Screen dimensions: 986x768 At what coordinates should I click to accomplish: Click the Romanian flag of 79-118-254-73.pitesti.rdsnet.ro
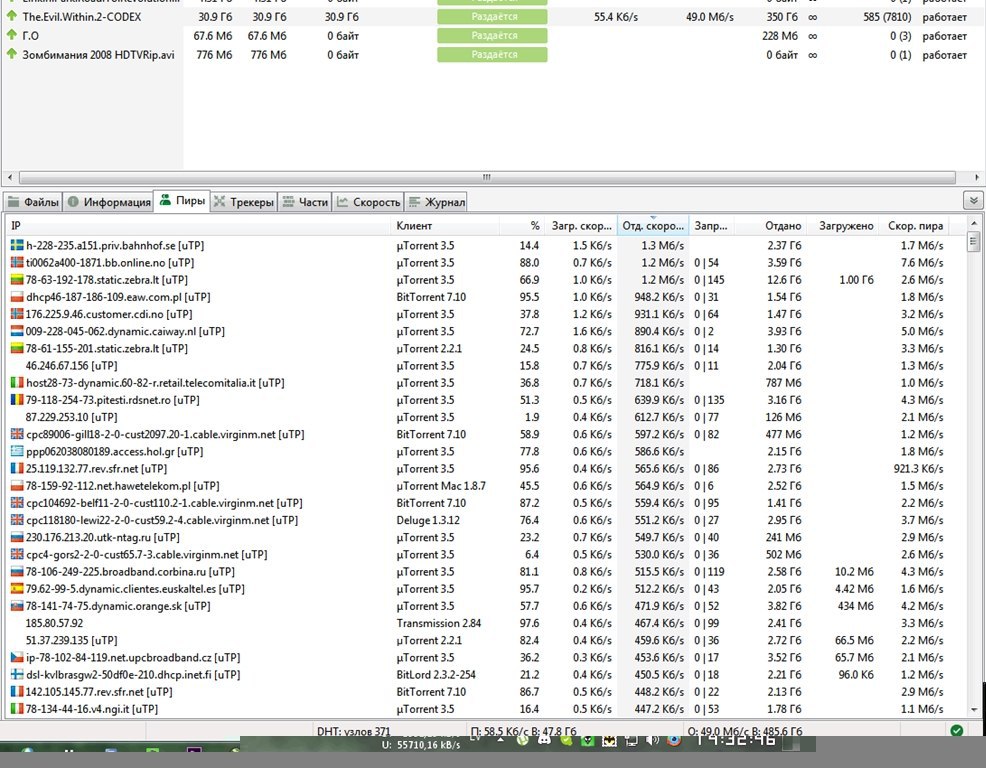click(x=17, y=399)
